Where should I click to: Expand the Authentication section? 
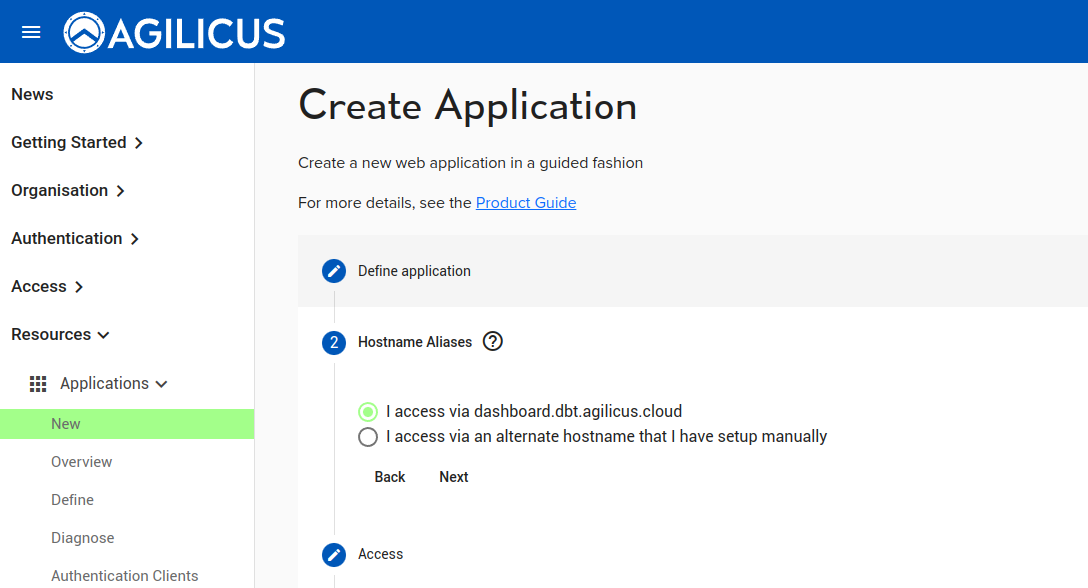pos(75,238)
